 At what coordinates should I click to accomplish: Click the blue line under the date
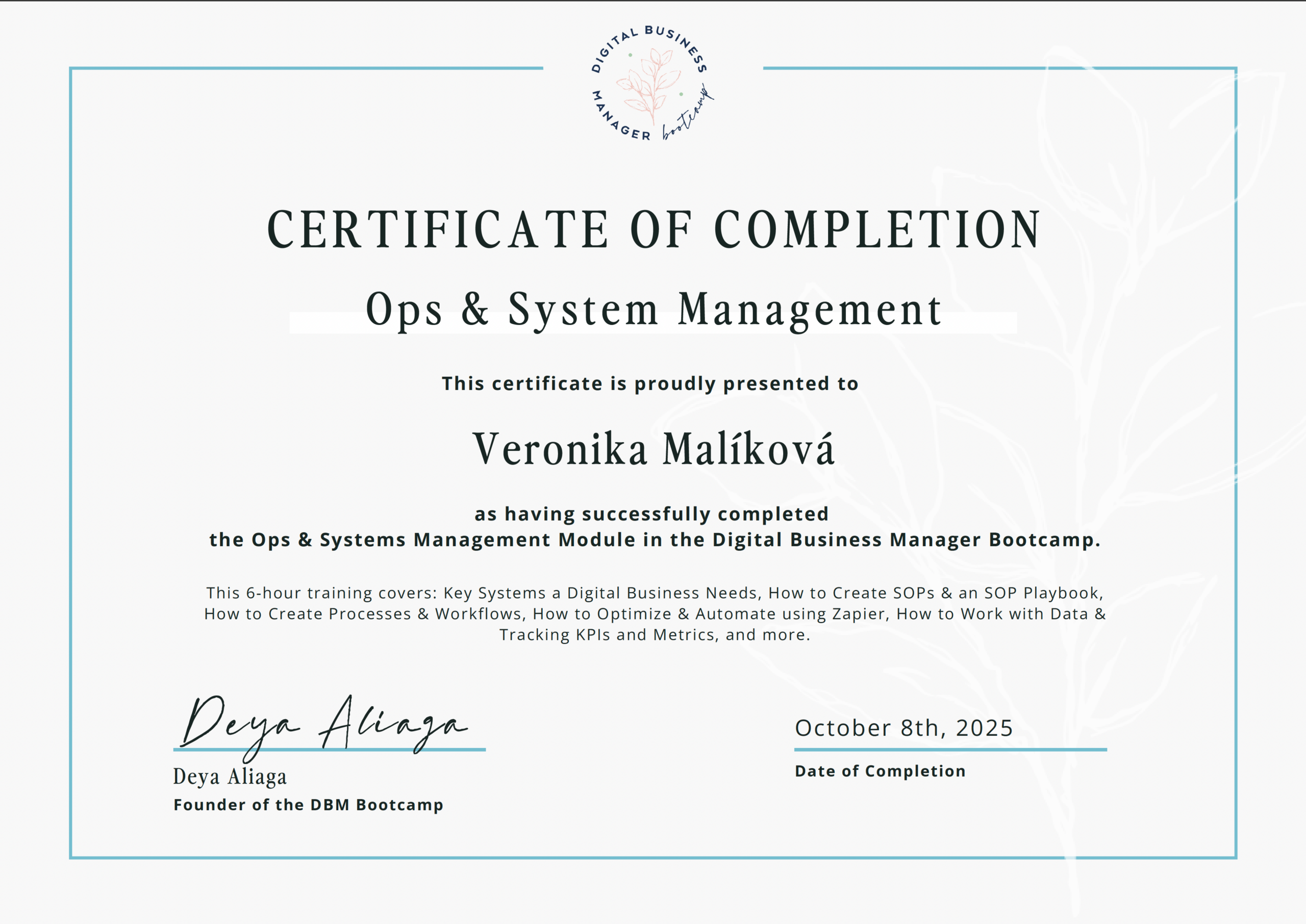950,750
